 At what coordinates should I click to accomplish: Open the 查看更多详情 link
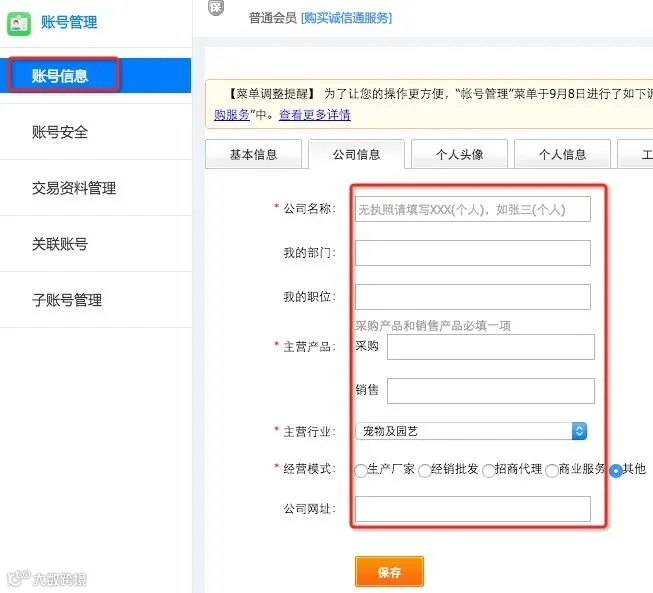tap(314, 115)
